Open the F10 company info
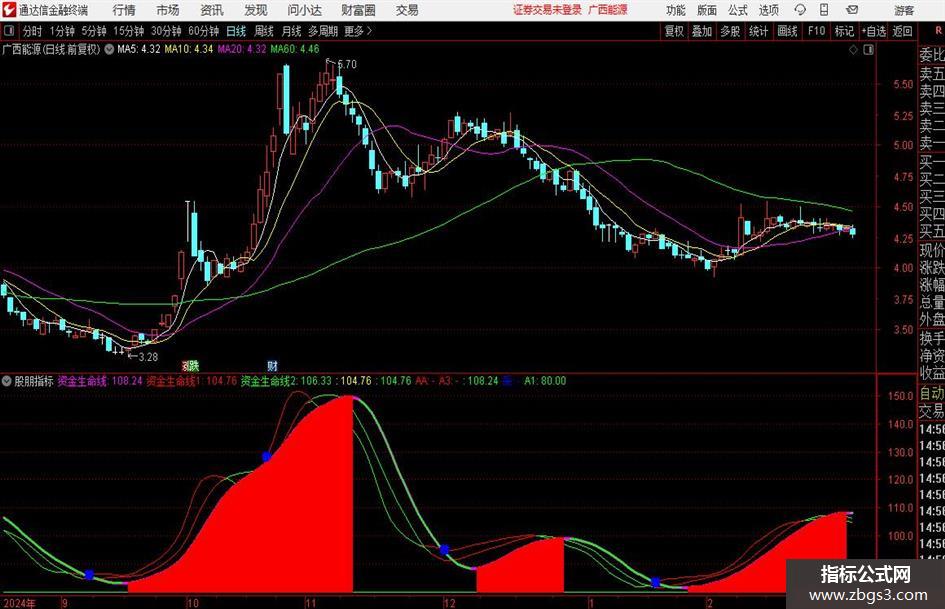 click(x=816, y=31)
